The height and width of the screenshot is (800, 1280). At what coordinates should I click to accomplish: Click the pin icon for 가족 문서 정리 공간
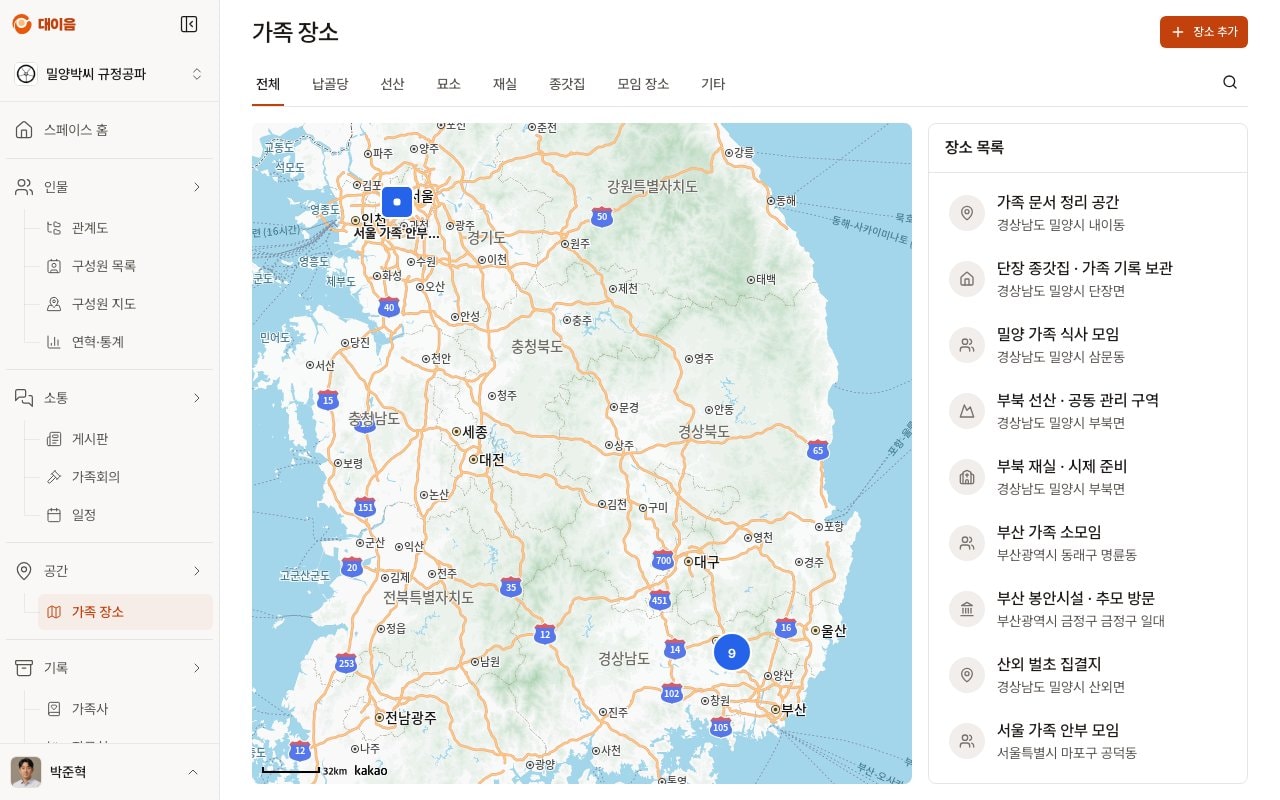pyautogui.click(x=967, y=213)
